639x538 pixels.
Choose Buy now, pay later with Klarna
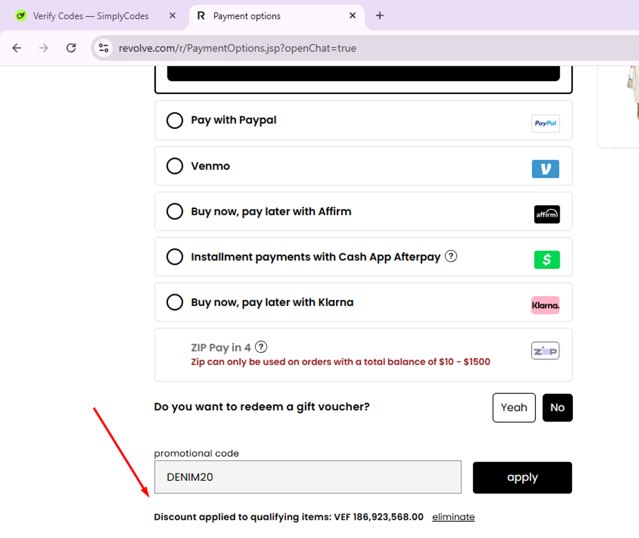(x=174, y=302)
